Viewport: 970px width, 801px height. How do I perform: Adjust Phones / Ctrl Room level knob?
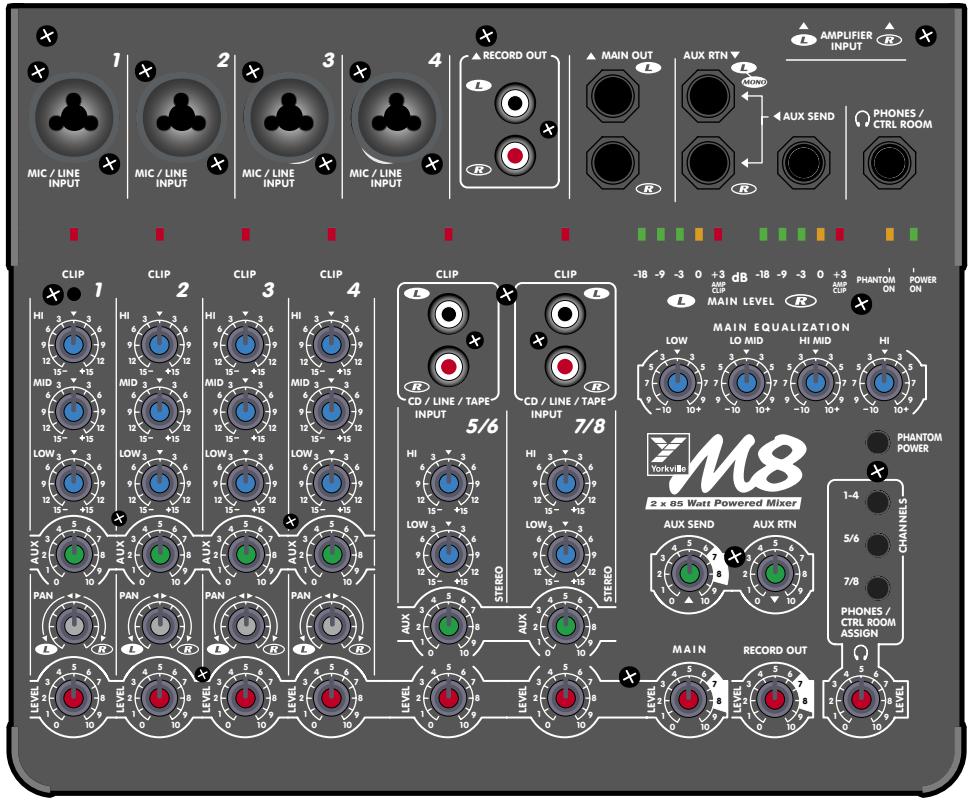(861, 698)
